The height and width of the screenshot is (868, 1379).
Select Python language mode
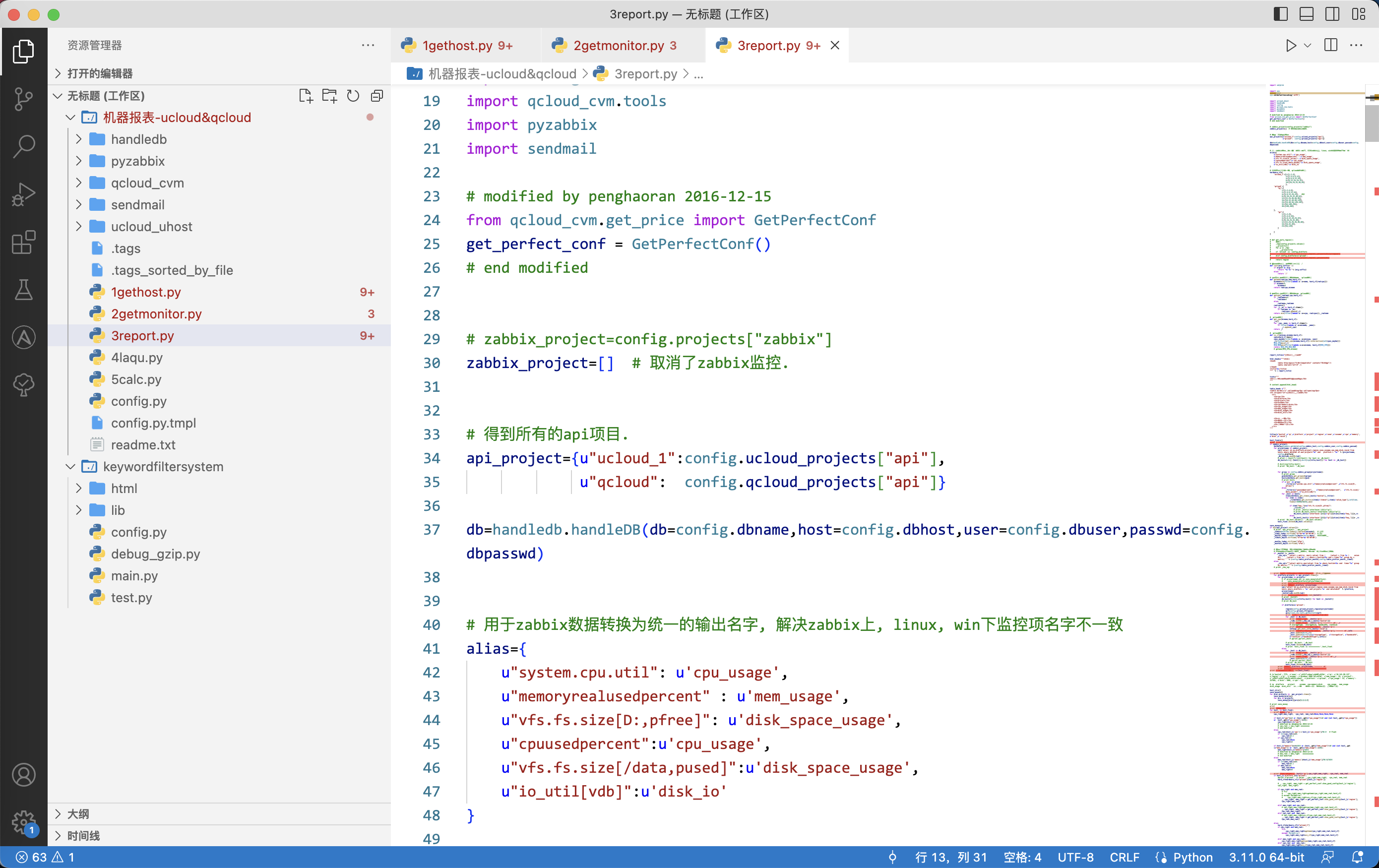point(1192,857)
